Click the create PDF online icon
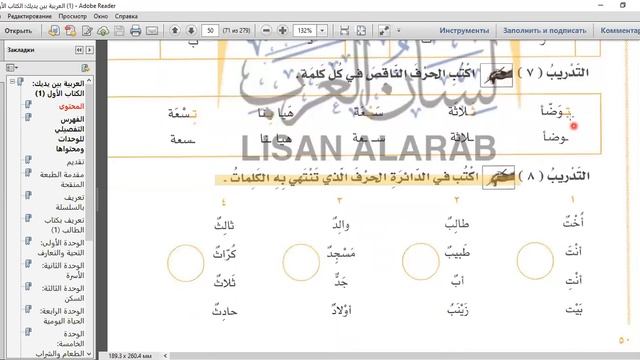 [53, 31]
